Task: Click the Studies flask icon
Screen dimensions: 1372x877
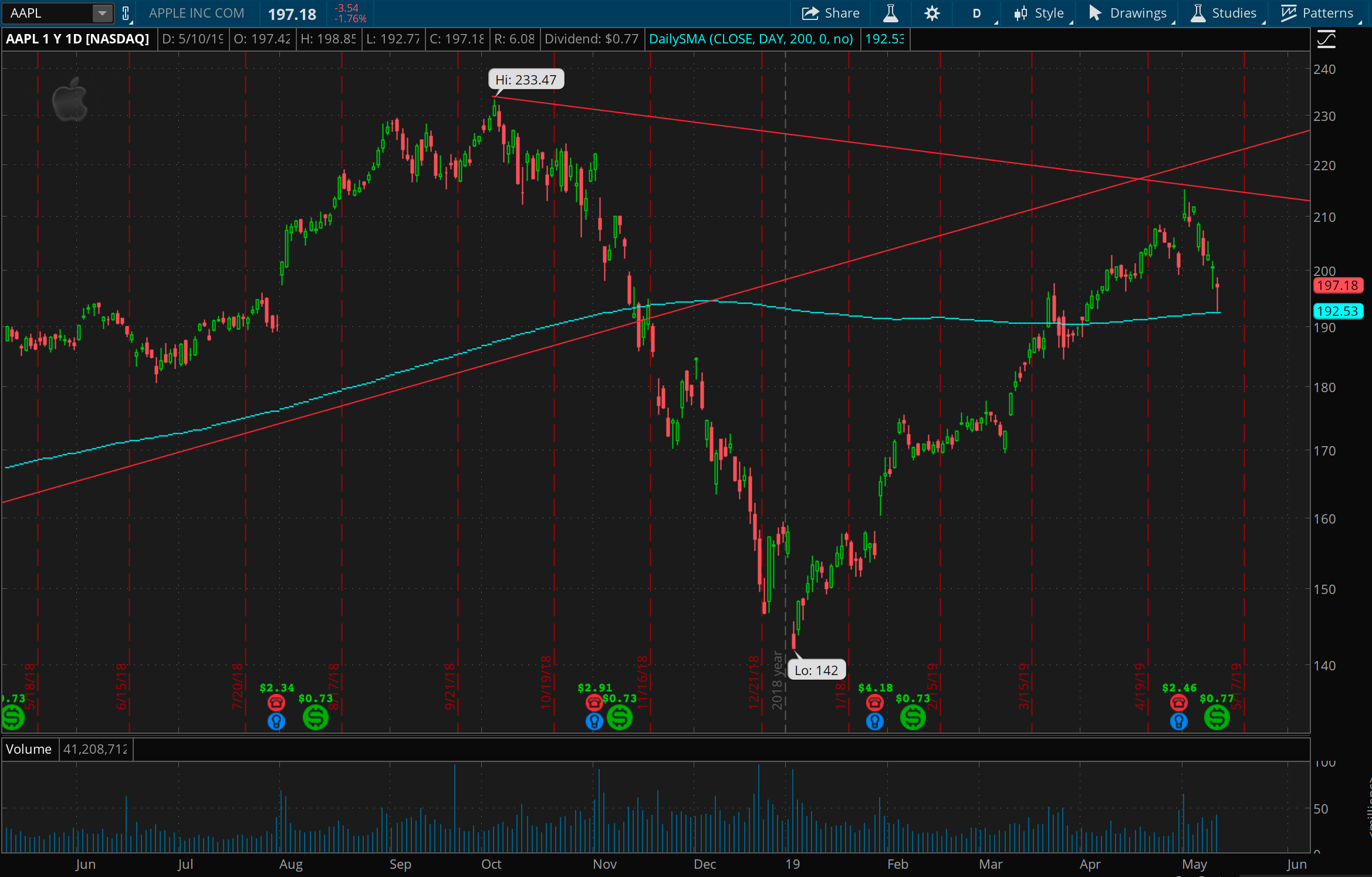Action: 1198,13
